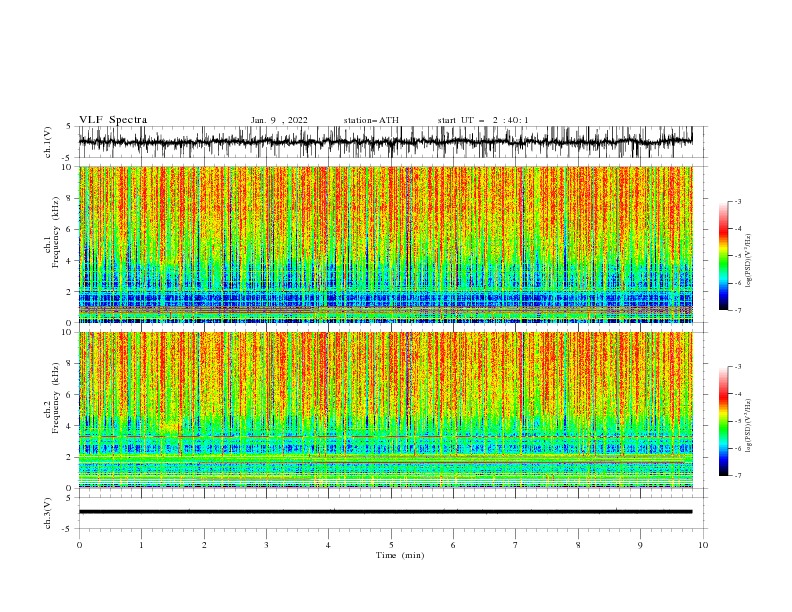Viewport: 792px width, 612px height.
Task: Click the "-3" tick on ch.1 colorbar
Action: tap(737, 201)
